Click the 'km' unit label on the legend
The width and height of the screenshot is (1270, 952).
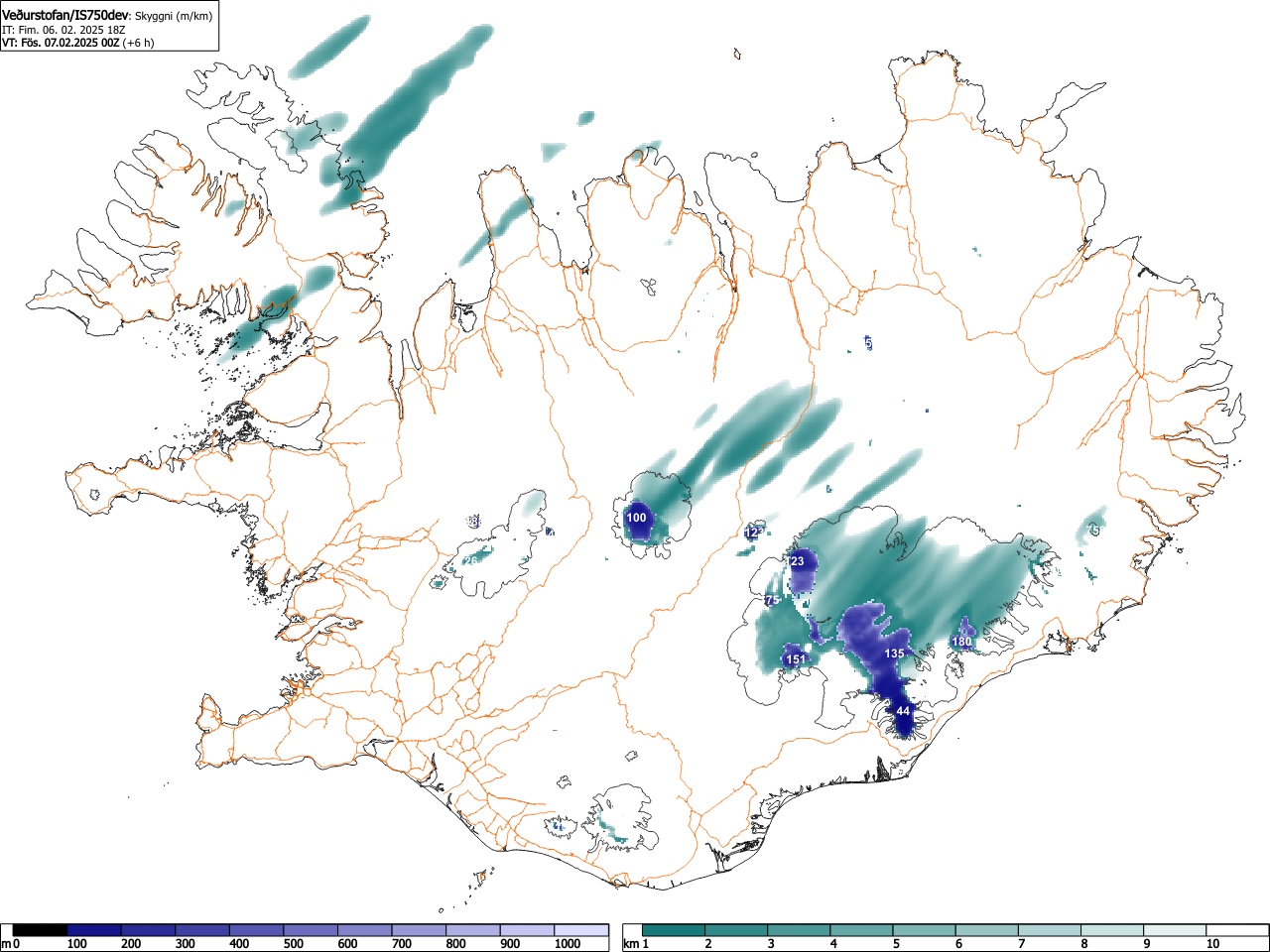pos(630,944)
